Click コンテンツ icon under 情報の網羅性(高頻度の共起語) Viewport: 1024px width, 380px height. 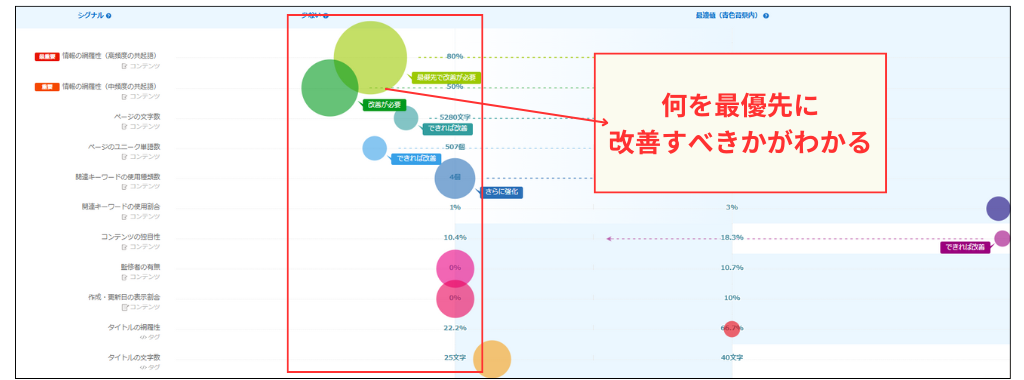(124, 66)
